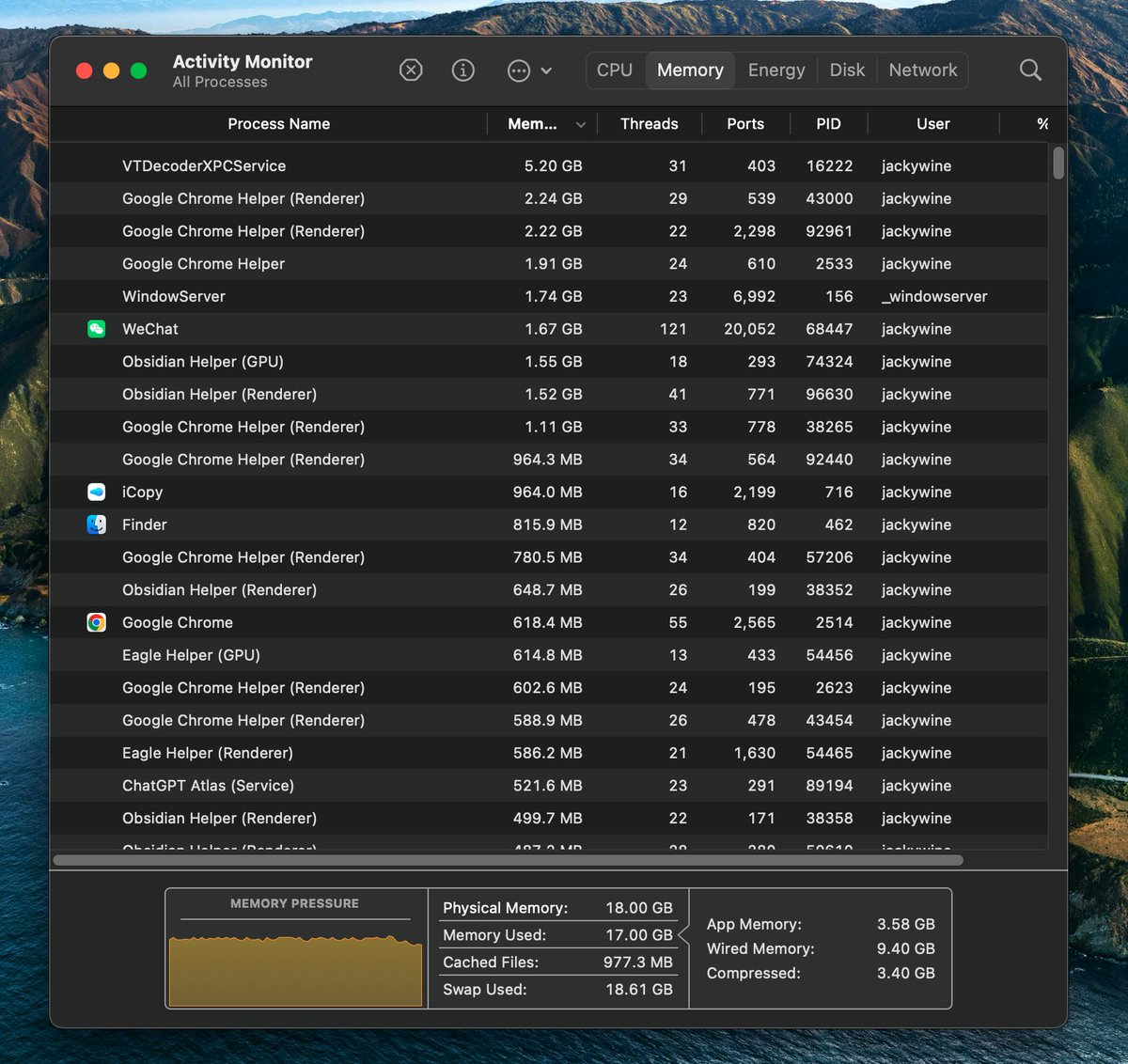Sort by PID column header

[828, 124]
